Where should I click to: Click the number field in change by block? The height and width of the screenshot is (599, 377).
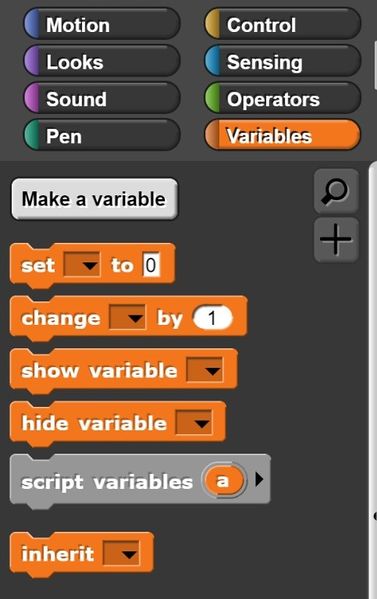[x=212, y=317]
